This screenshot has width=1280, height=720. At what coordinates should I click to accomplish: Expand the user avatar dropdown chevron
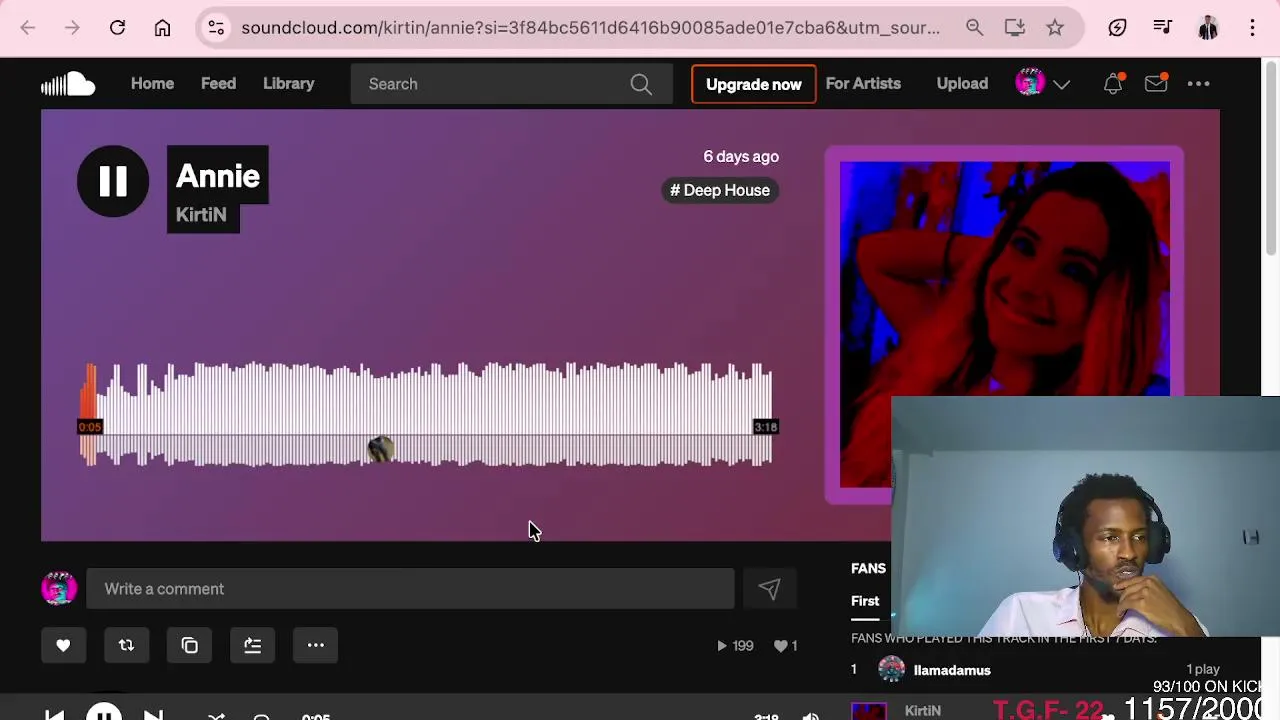pos(1062,85)
